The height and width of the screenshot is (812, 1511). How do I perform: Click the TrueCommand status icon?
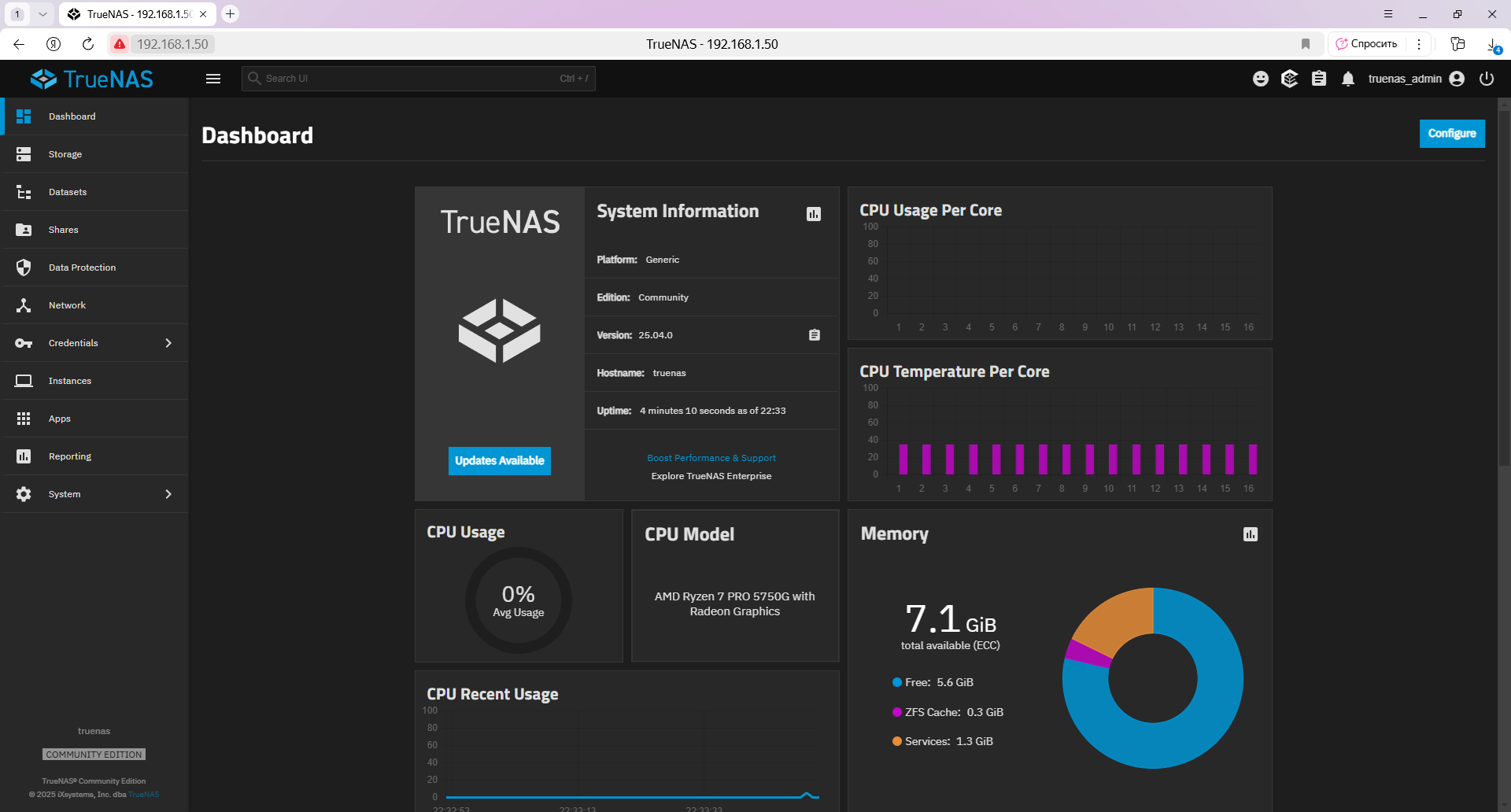(x=1290, y=79)
